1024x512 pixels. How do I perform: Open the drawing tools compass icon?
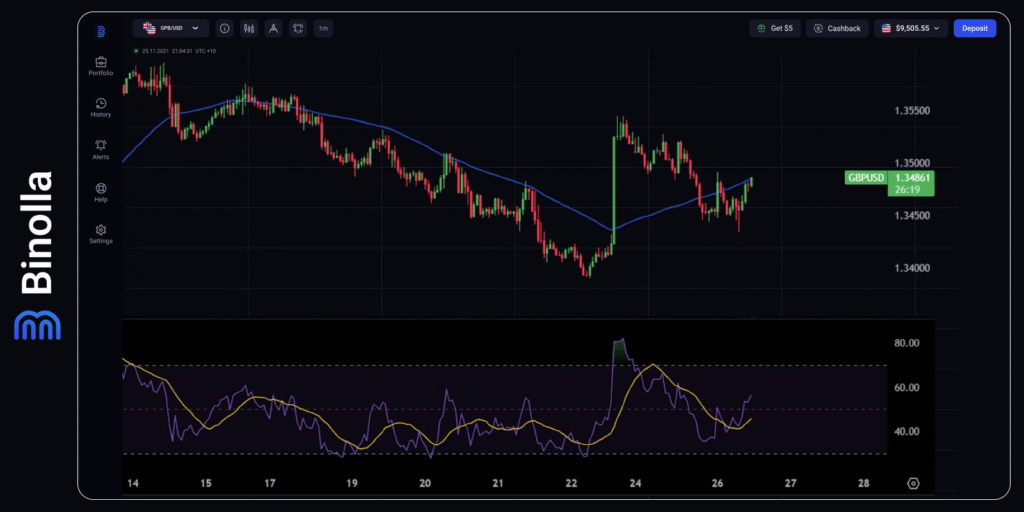pyautogui.click(x=273, y=29)
